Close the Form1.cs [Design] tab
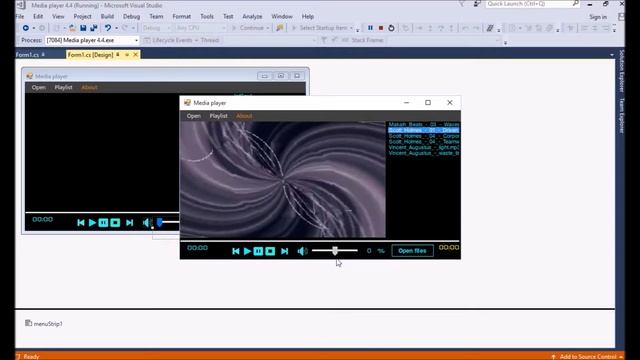This screenshot has width=640, height=360. click(x=136, y=55)
